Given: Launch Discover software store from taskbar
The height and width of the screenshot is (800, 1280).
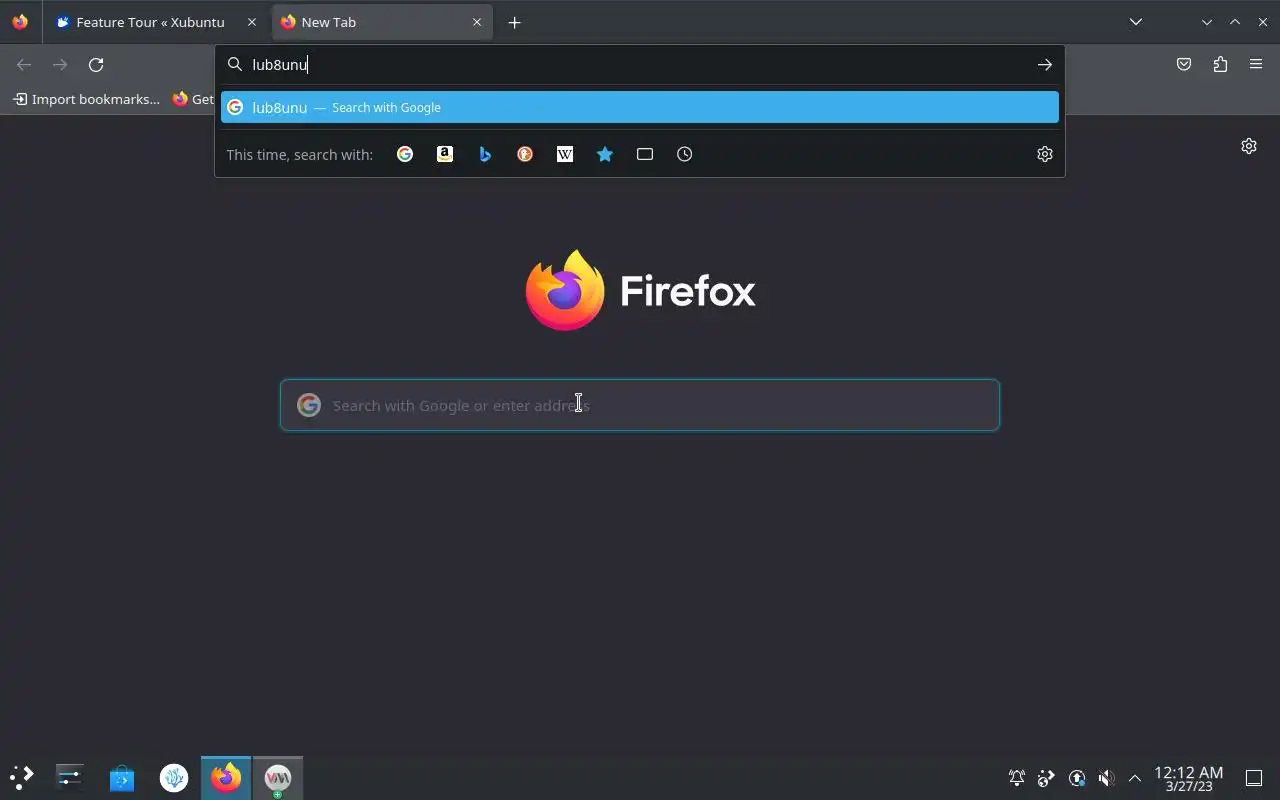Looking at the screenshot, I should tap(122, 777).
